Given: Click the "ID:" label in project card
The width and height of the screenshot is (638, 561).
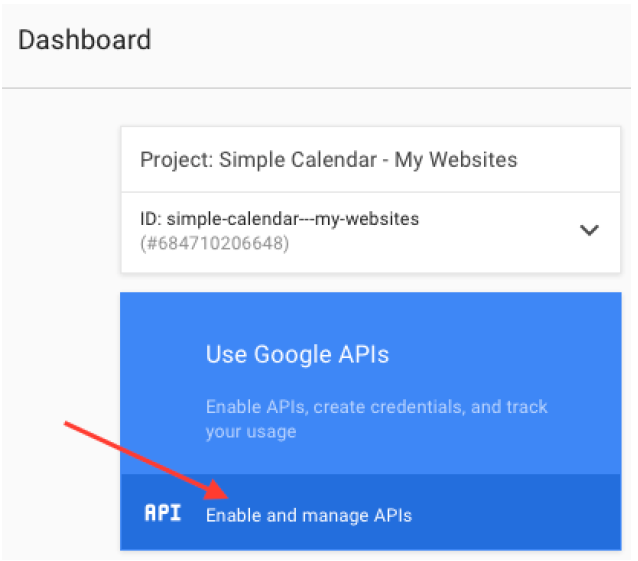Looking at the screenshot, I should [151, 219].
